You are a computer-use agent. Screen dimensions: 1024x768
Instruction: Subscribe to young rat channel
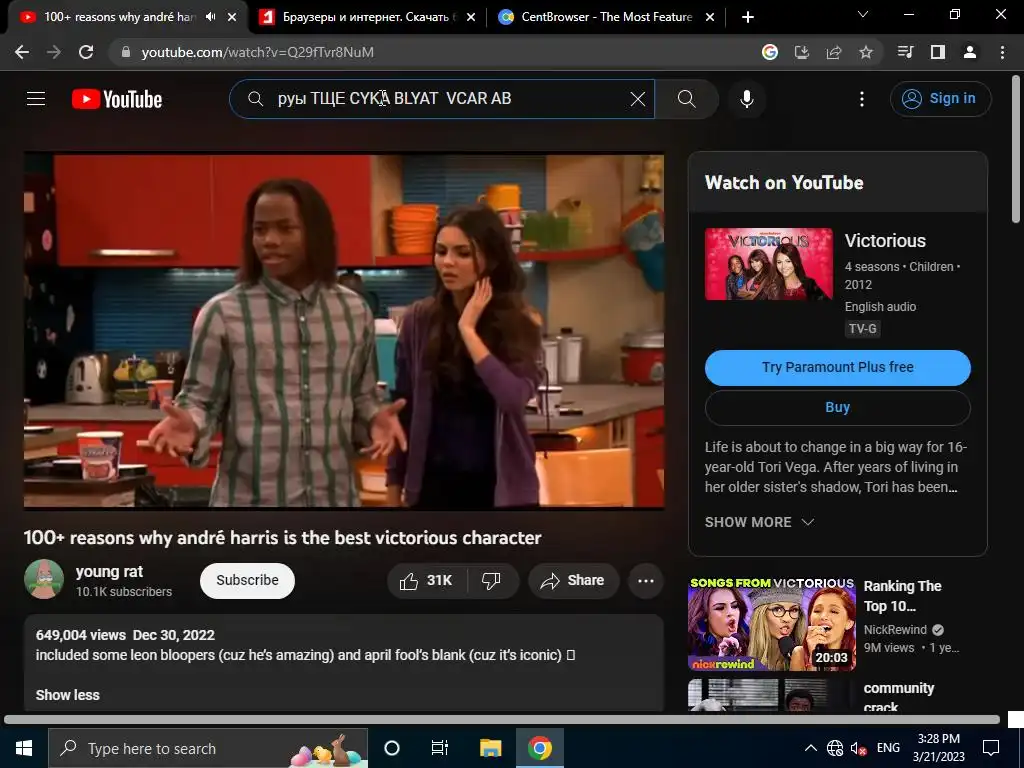tap(247, 581)
